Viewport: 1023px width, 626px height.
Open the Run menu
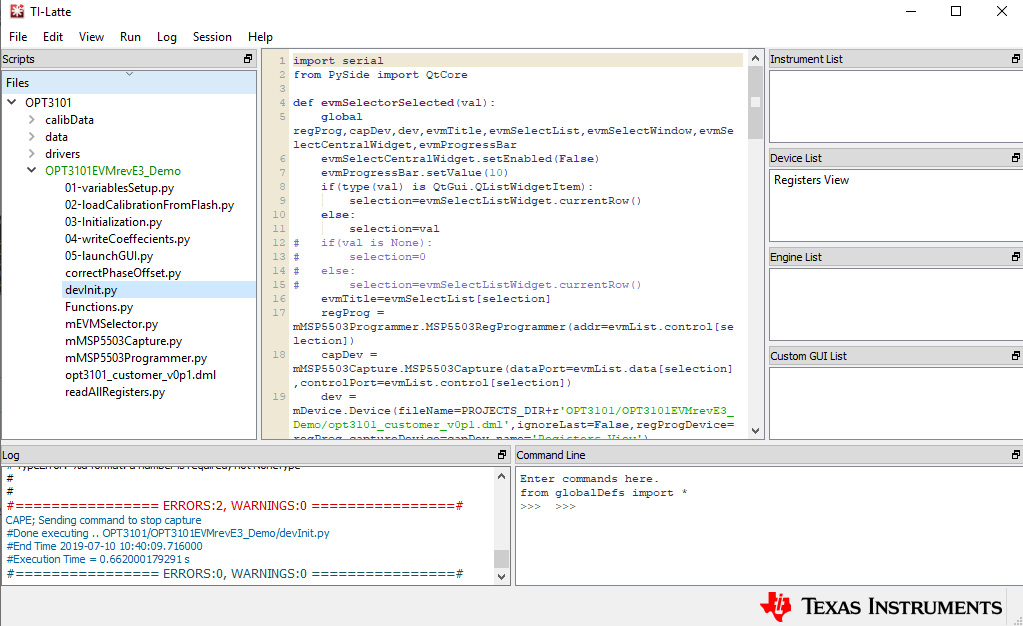[130, 37]
